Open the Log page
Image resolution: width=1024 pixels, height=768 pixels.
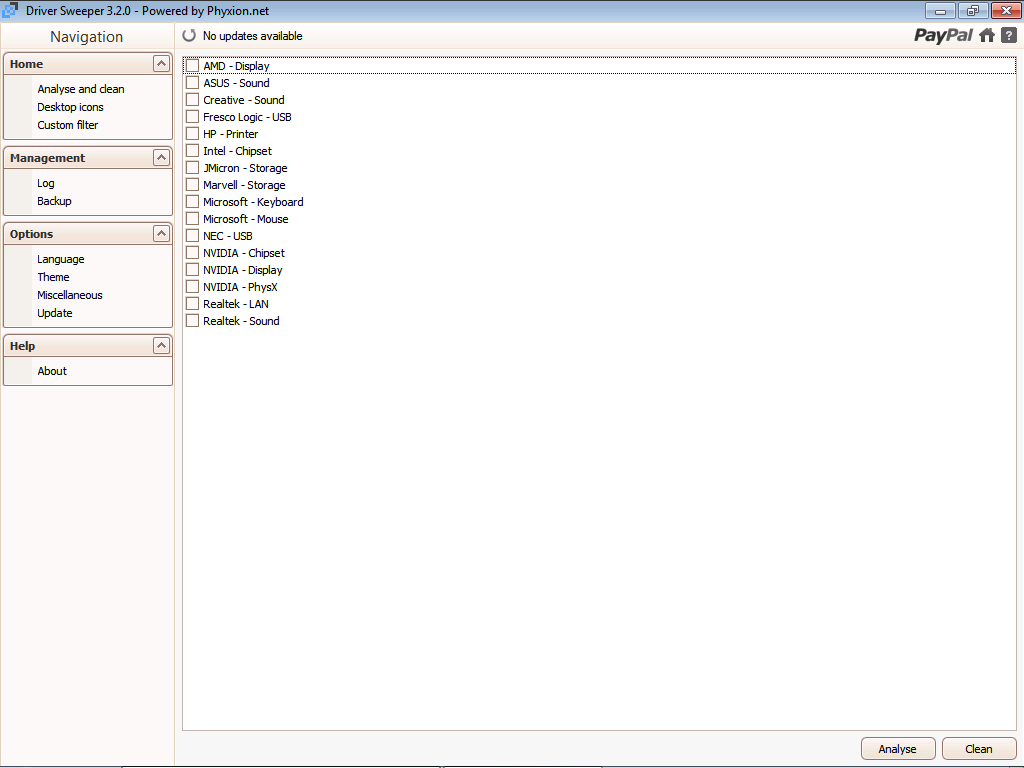click(x=46, y=183)
